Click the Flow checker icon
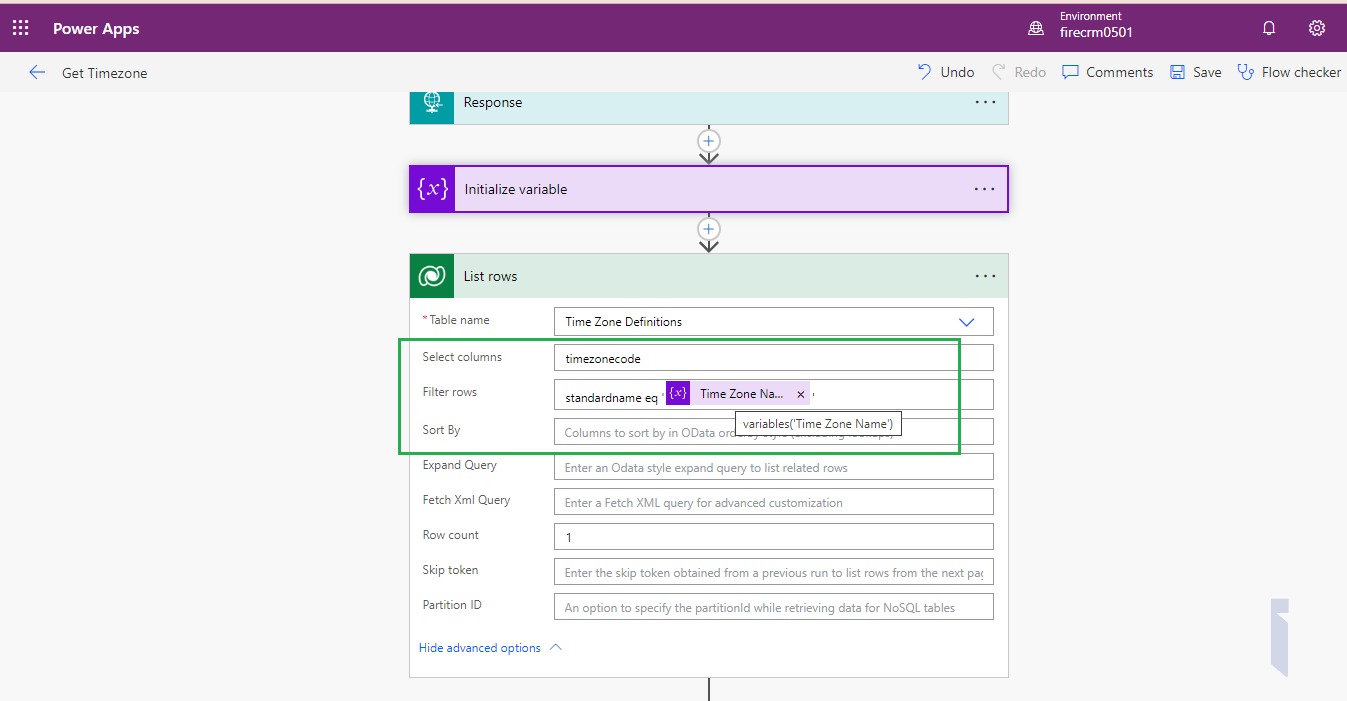This screenshot has height=701, width=1347. (1245, 71)
